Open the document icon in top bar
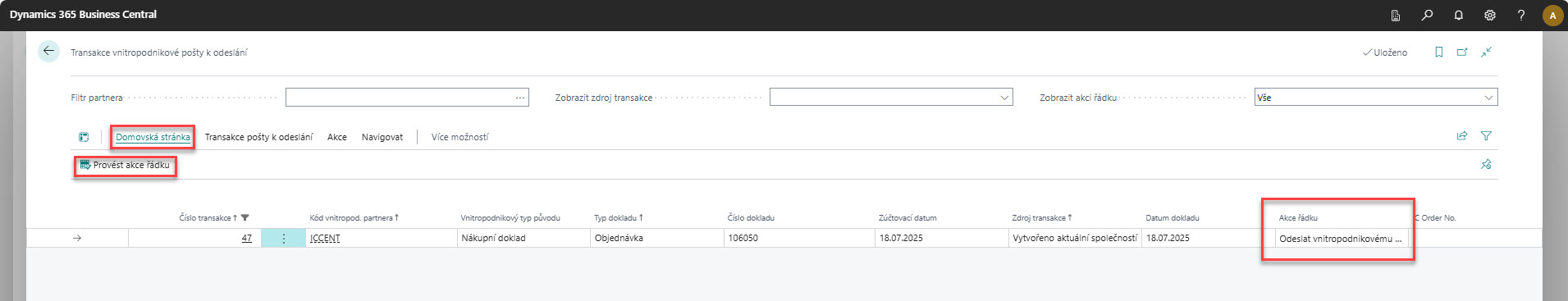This screenshot has width=1568, height=301. (1396, 15)
